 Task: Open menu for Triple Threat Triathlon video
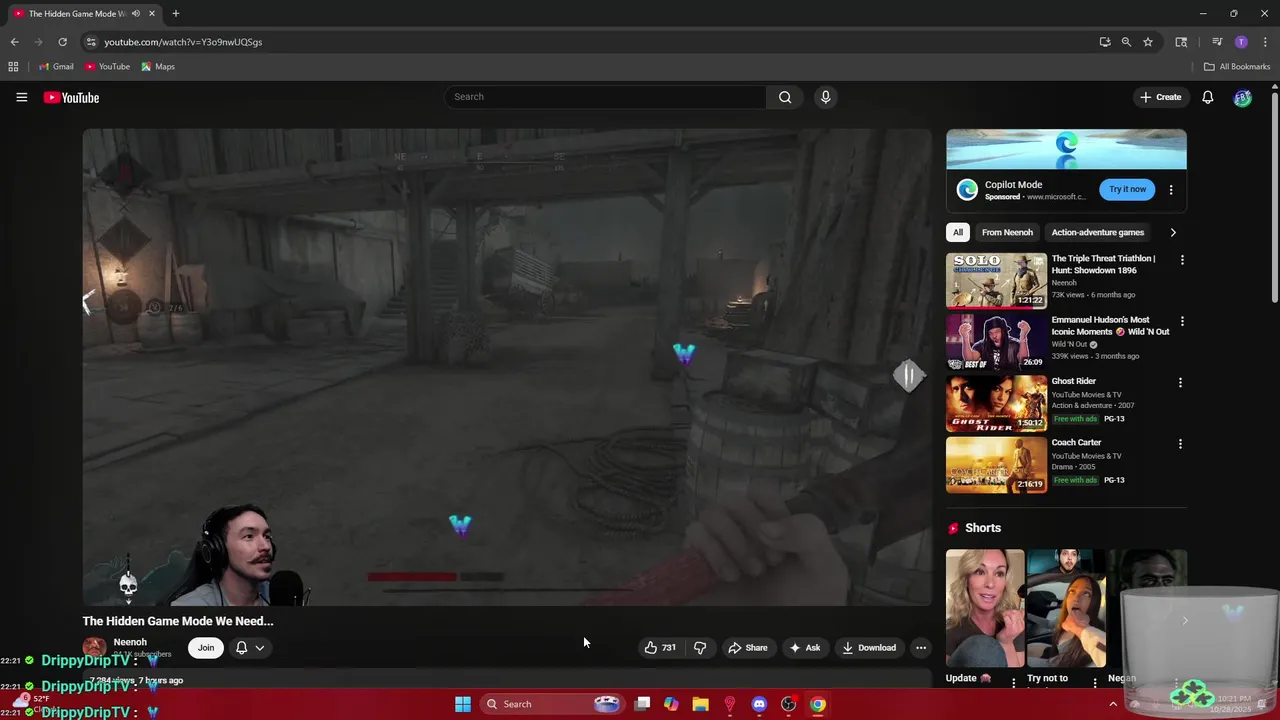click(1182, 260)
